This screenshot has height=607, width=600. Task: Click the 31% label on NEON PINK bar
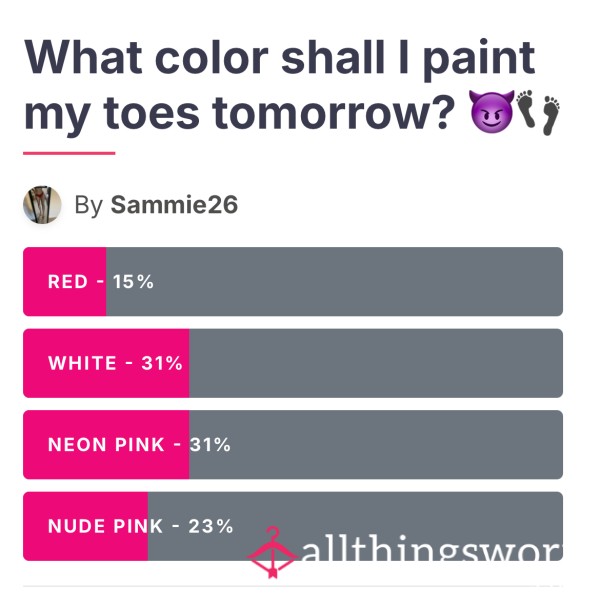point(210,445)
